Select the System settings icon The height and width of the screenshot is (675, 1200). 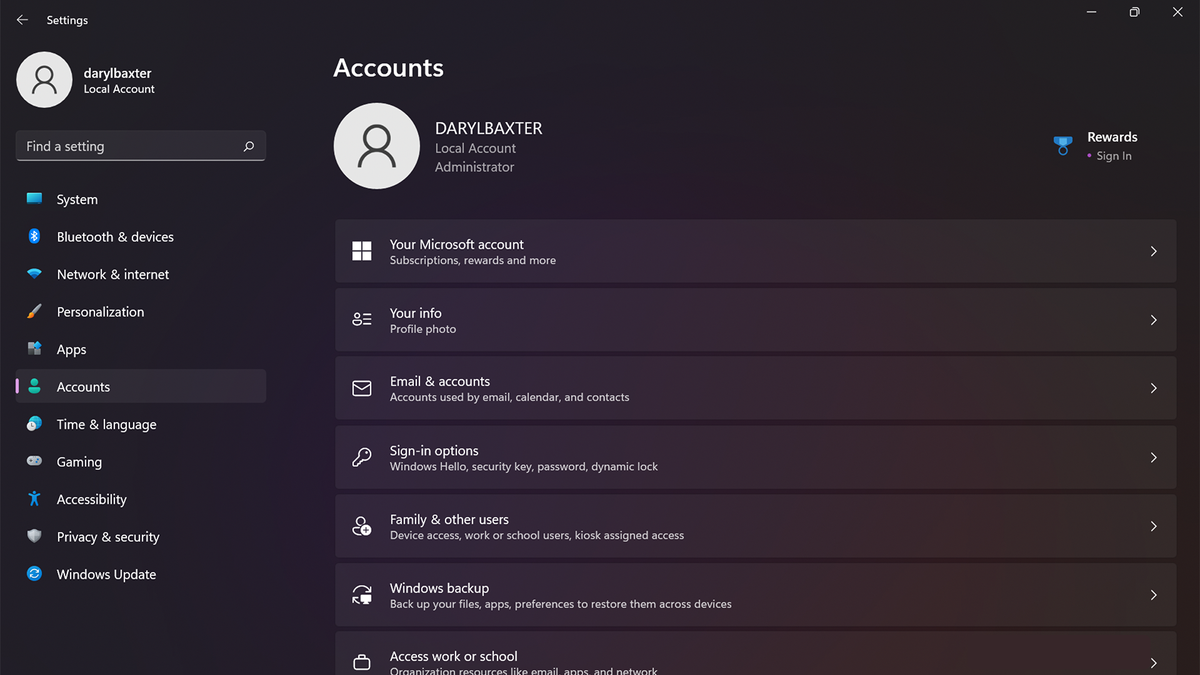(35, 199)
